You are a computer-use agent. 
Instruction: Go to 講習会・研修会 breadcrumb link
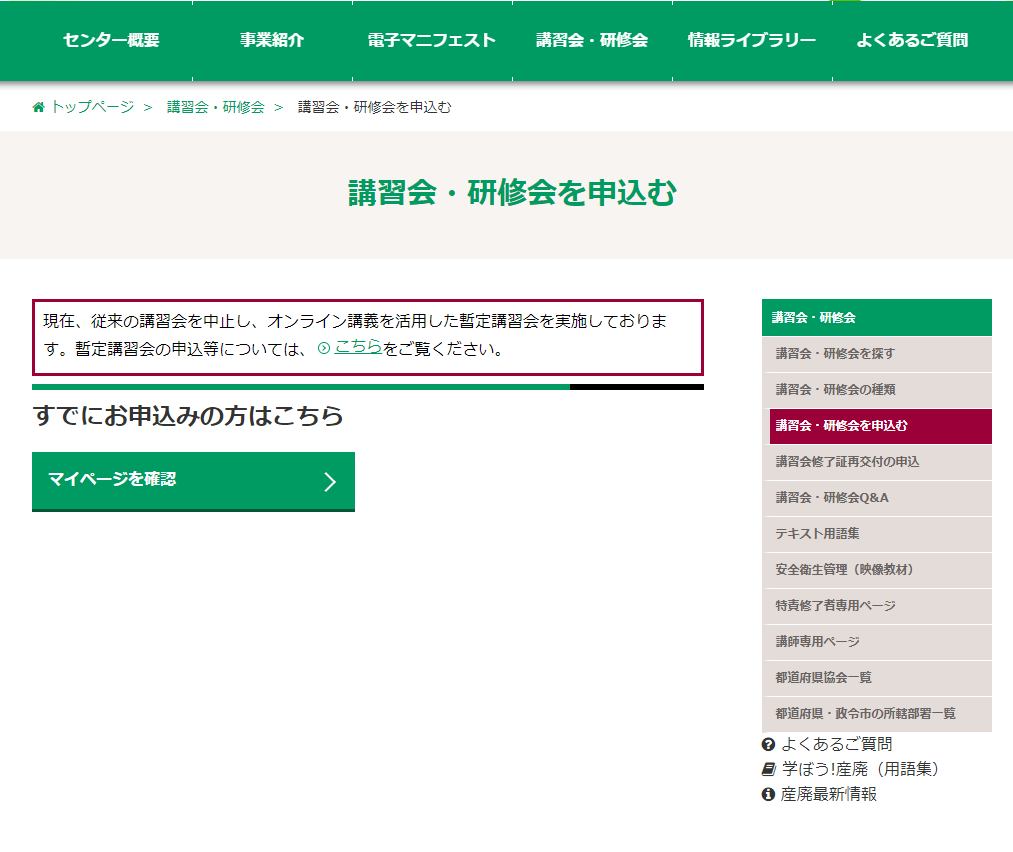215,108
